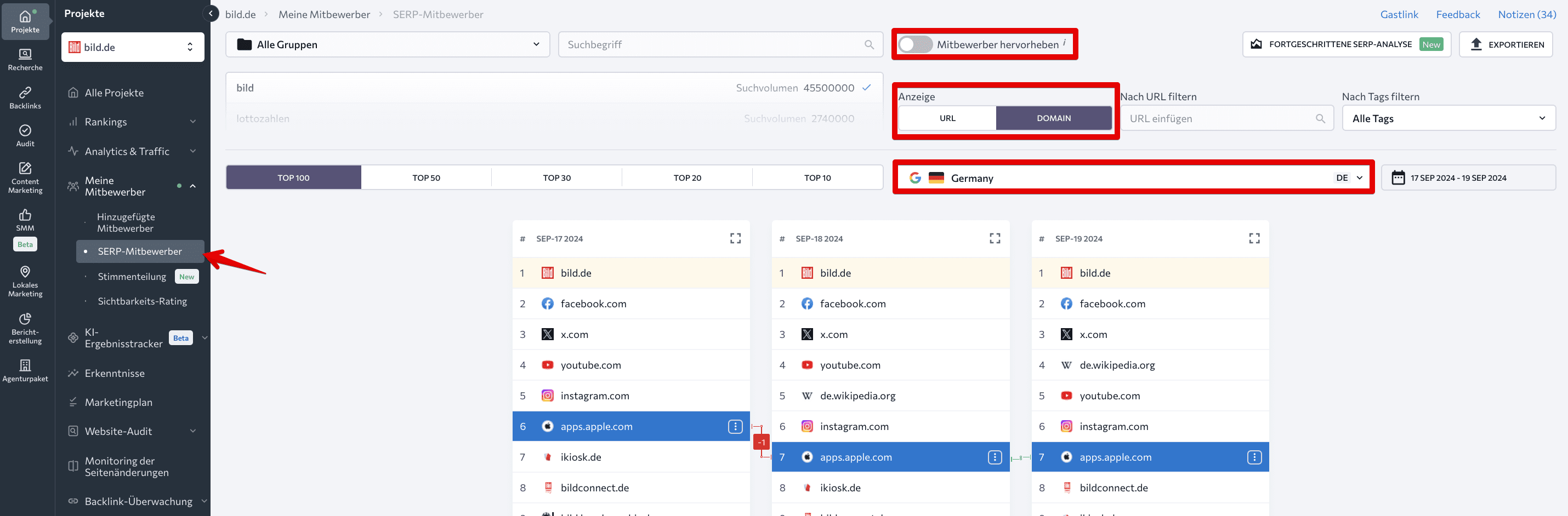Click Fortgeschrittene SERP-Analyse button

click(x=1347, y=44)
